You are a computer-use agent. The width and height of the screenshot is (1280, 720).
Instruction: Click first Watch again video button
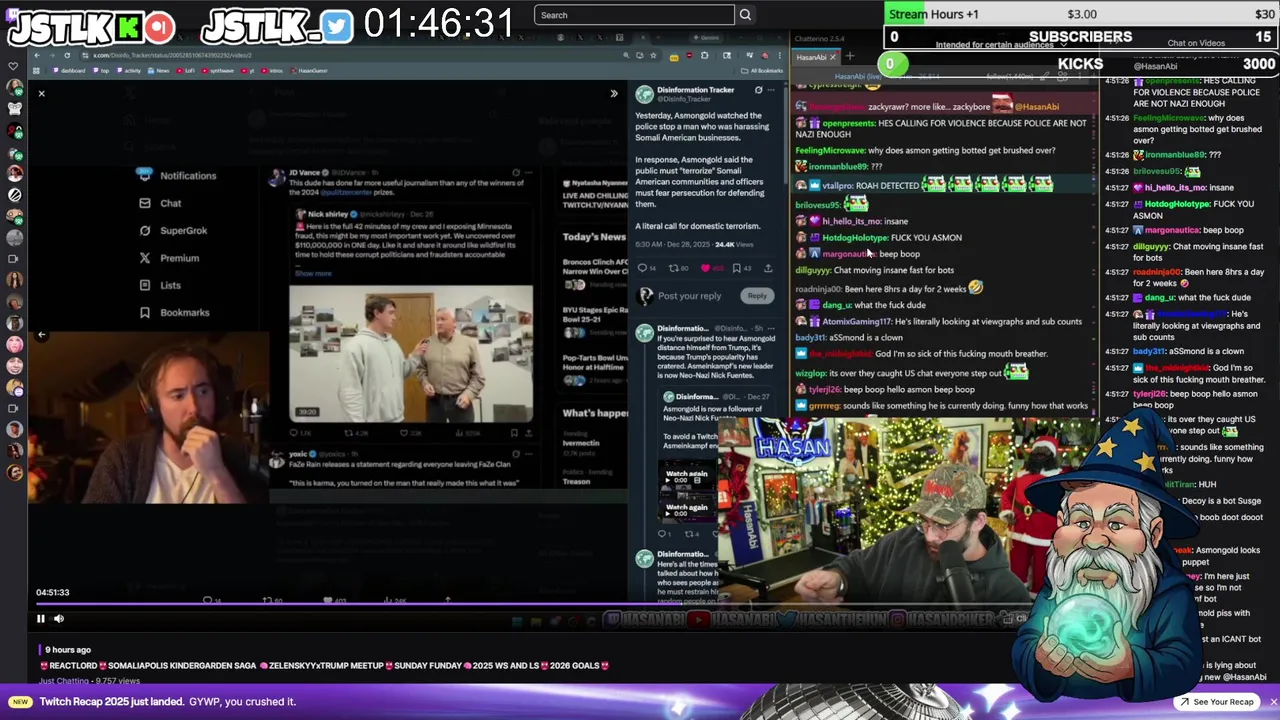tap(686, 474)
